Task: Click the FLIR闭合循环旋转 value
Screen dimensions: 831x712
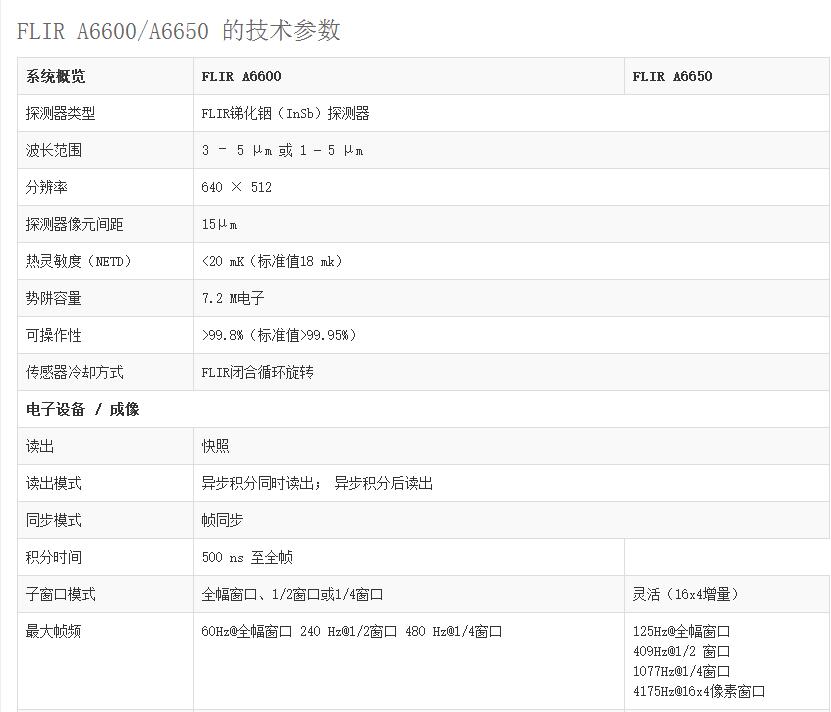Action: 258,372
